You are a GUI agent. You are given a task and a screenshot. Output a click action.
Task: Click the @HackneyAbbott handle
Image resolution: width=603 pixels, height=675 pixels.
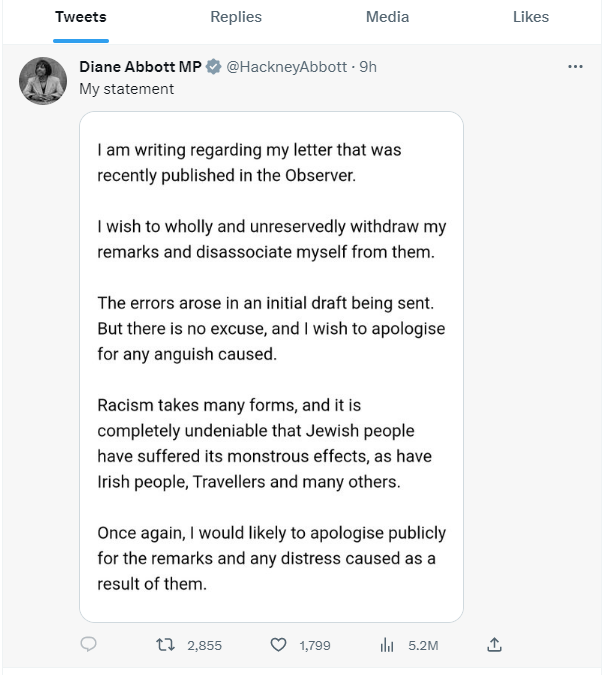[286, 67]
